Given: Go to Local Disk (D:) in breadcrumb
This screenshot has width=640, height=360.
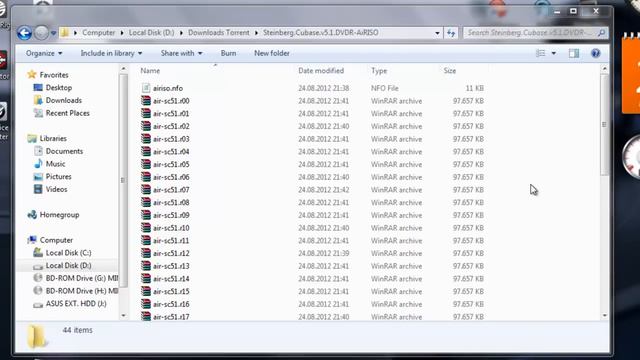Looking at the screenshot, I should [151, 33].
